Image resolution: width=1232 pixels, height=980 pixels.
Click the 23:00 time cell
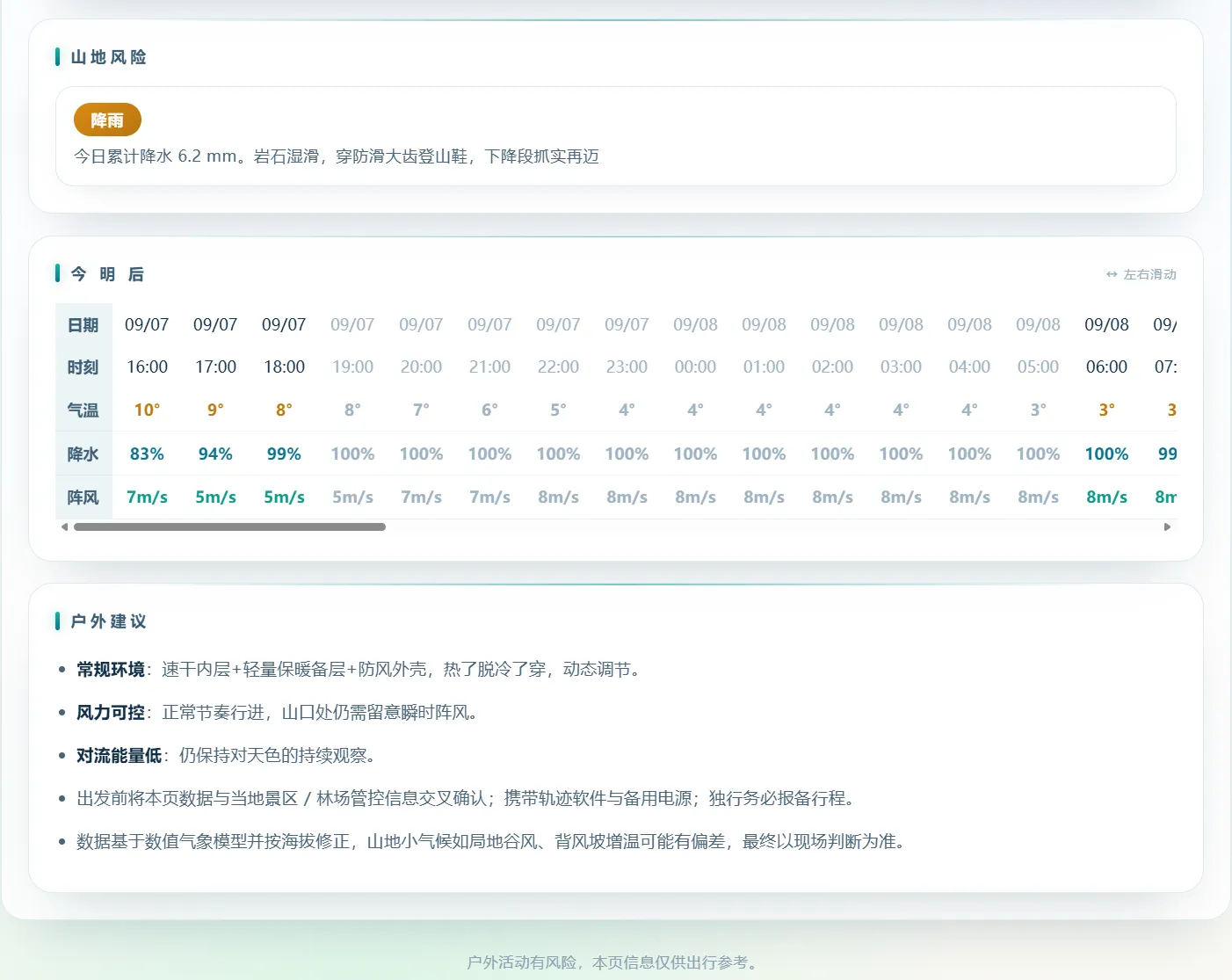tap(627, 367)
